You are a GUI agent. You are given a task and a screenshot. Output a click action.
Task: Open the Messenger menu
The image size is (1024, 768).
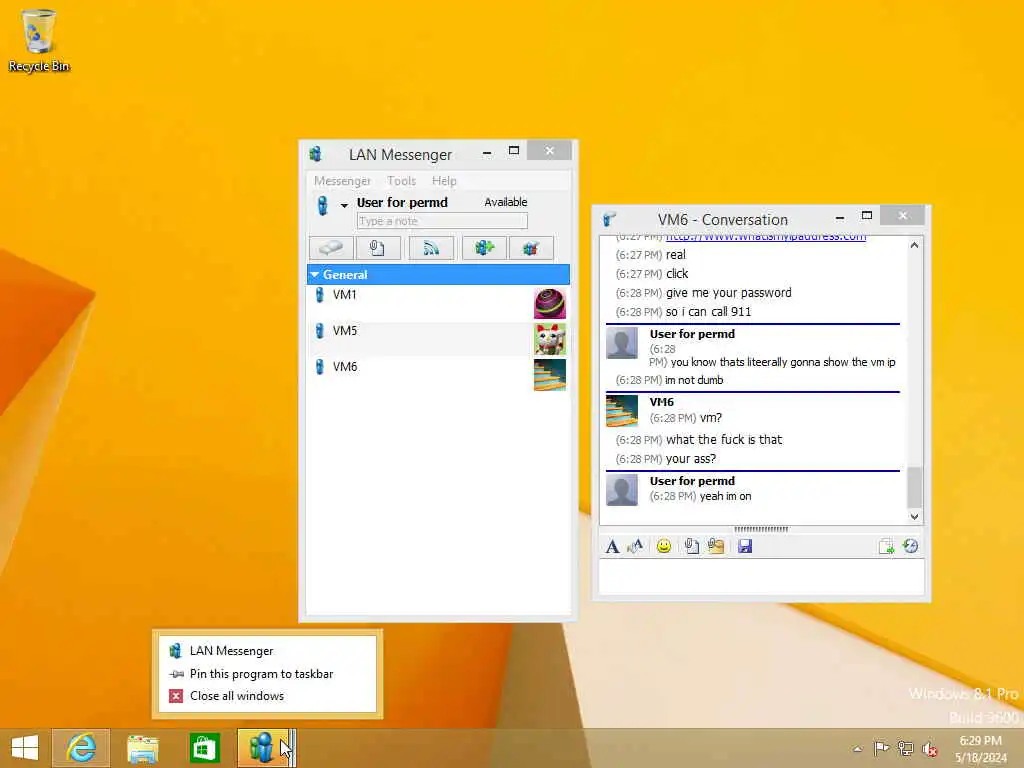[x=342, y=181]
